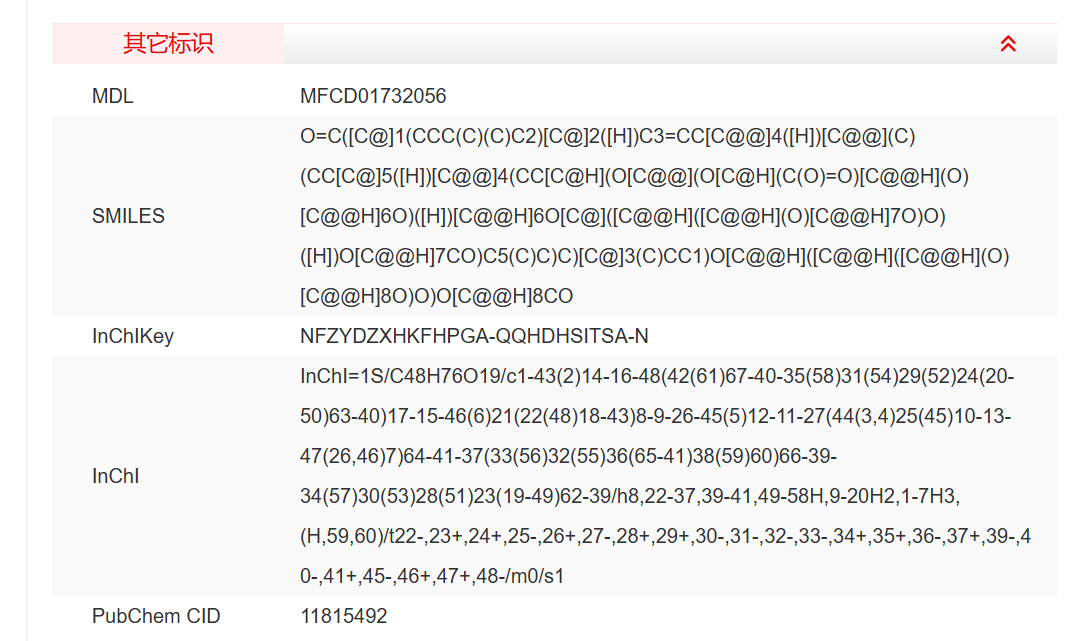Click the InChIKey value NFZYDZXHKFHPGA-QQHDHSITSA-N
Image resolution: width=1068 pixels, height=641 pixels.
pyautogui.click(x=474, y=337)
